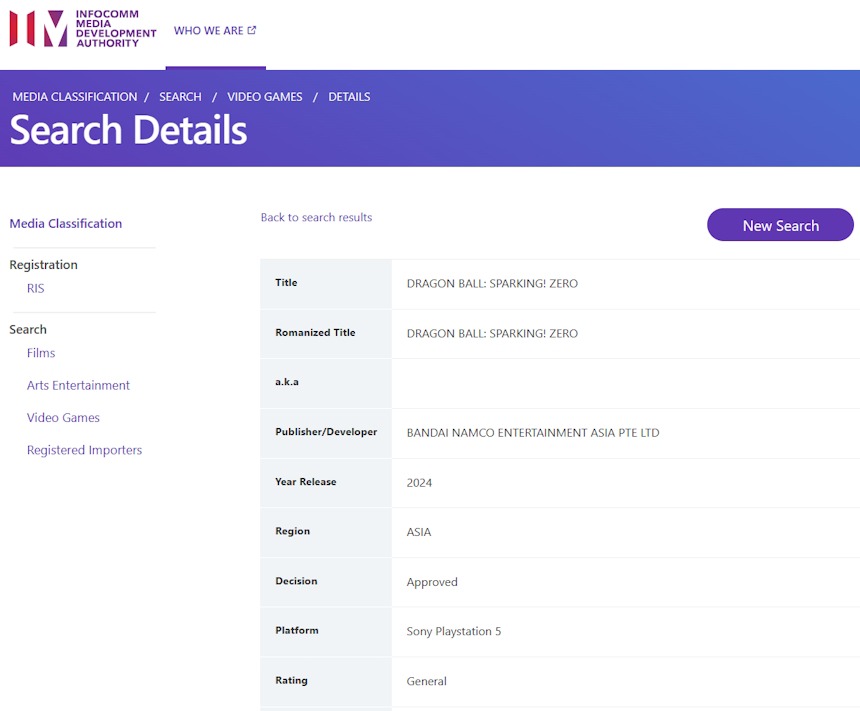This screenshot has width=860, height=711.
Task: Open Registered Importers in sidebar
Action: tap(84, 450)
